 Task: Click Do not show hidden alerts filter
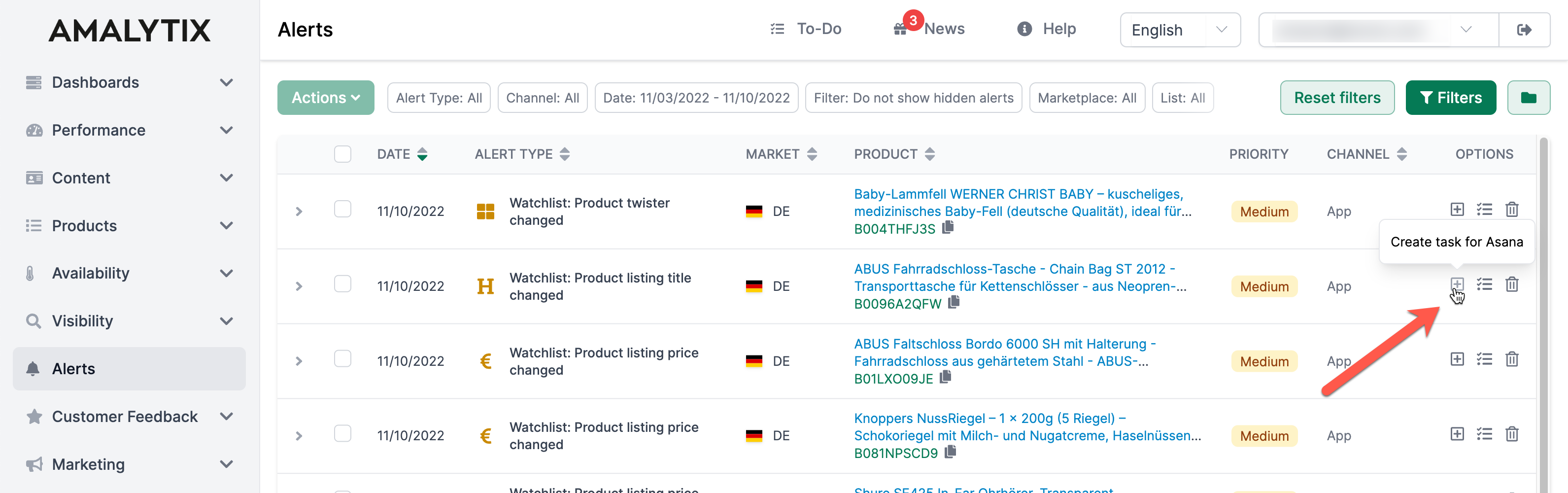pyautogui.click(x=914, y=98)
